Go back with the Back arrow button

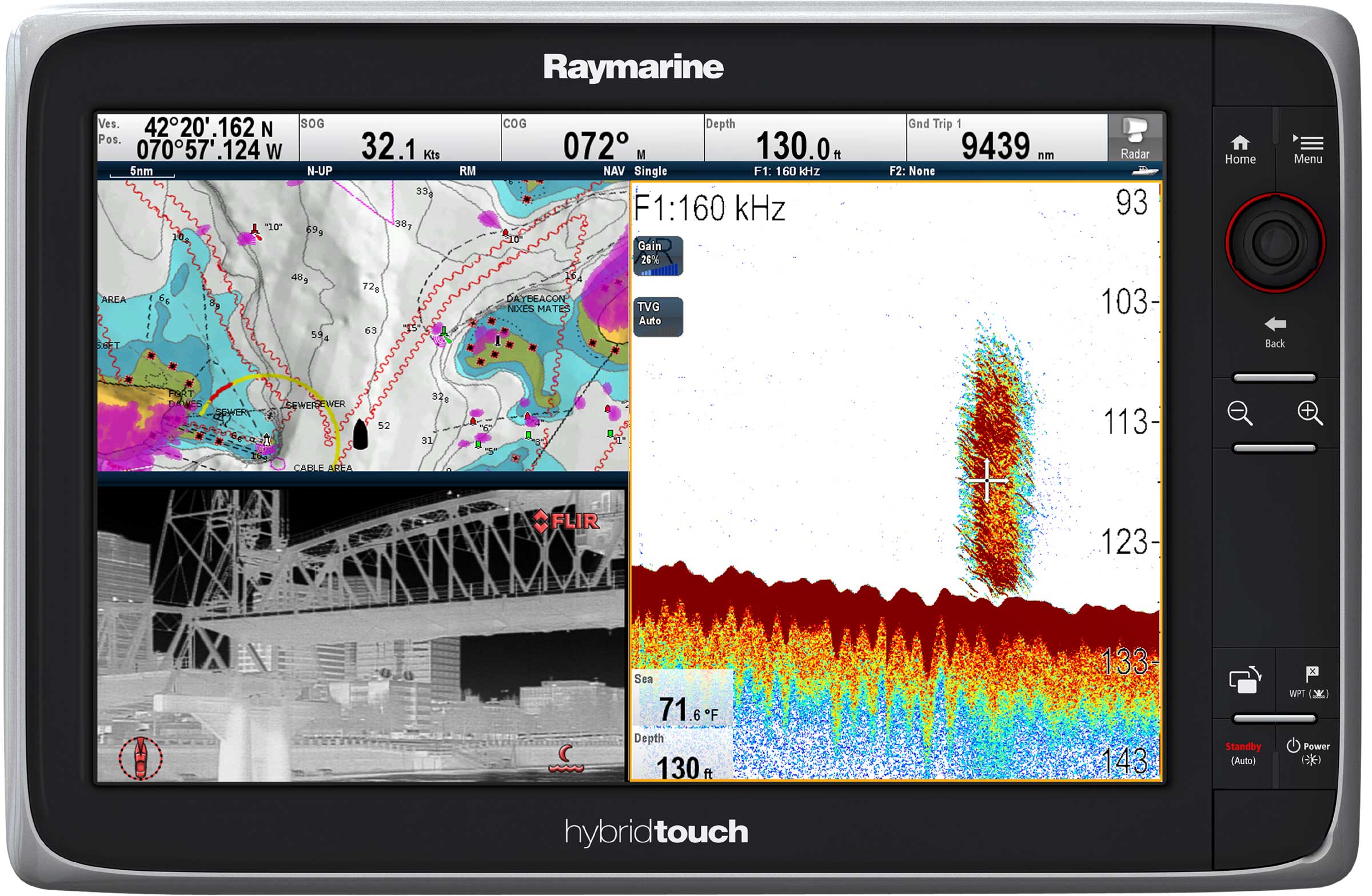pyautogui.click(x=1275, y=333)
